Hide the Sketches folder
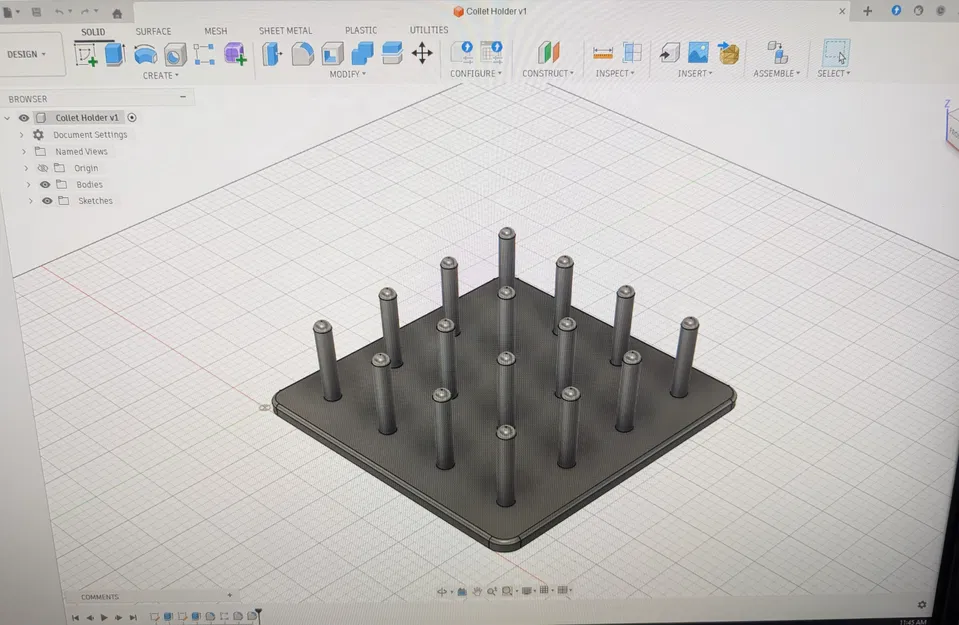This screenshot has width=959, height=625. click(46, 200)
